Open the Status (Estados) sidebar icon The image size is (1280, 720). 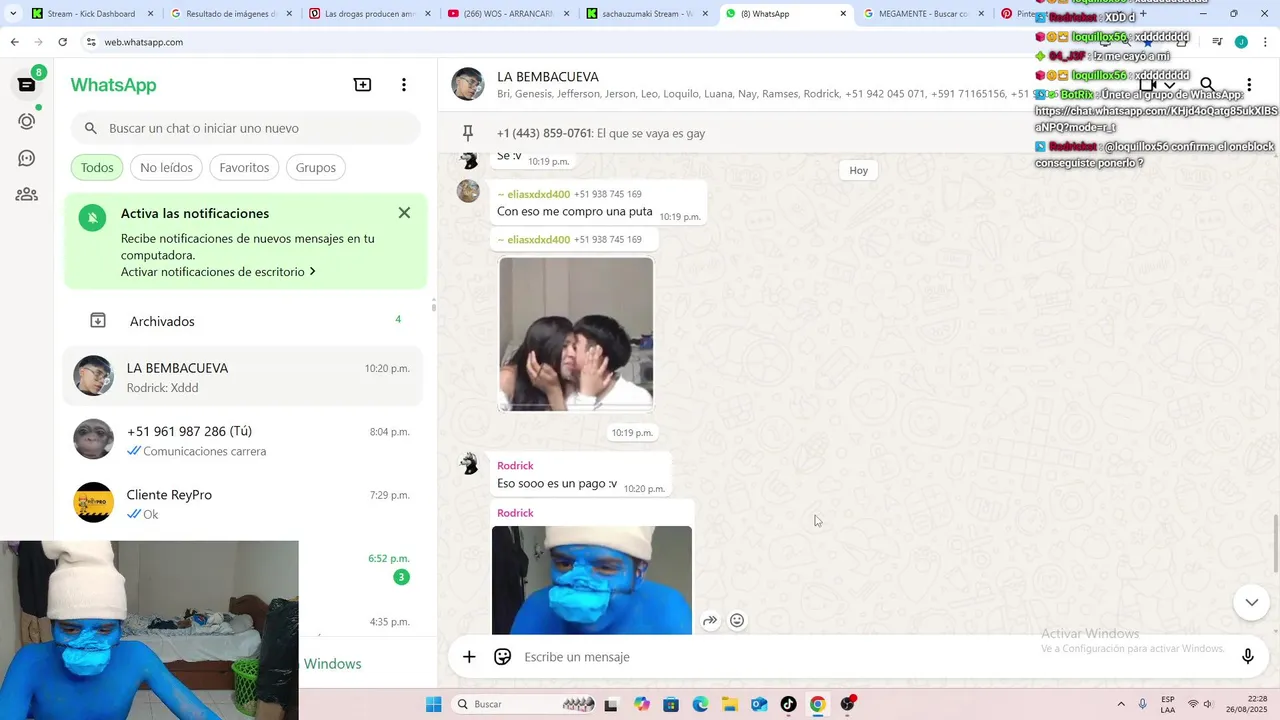(27, 121)
